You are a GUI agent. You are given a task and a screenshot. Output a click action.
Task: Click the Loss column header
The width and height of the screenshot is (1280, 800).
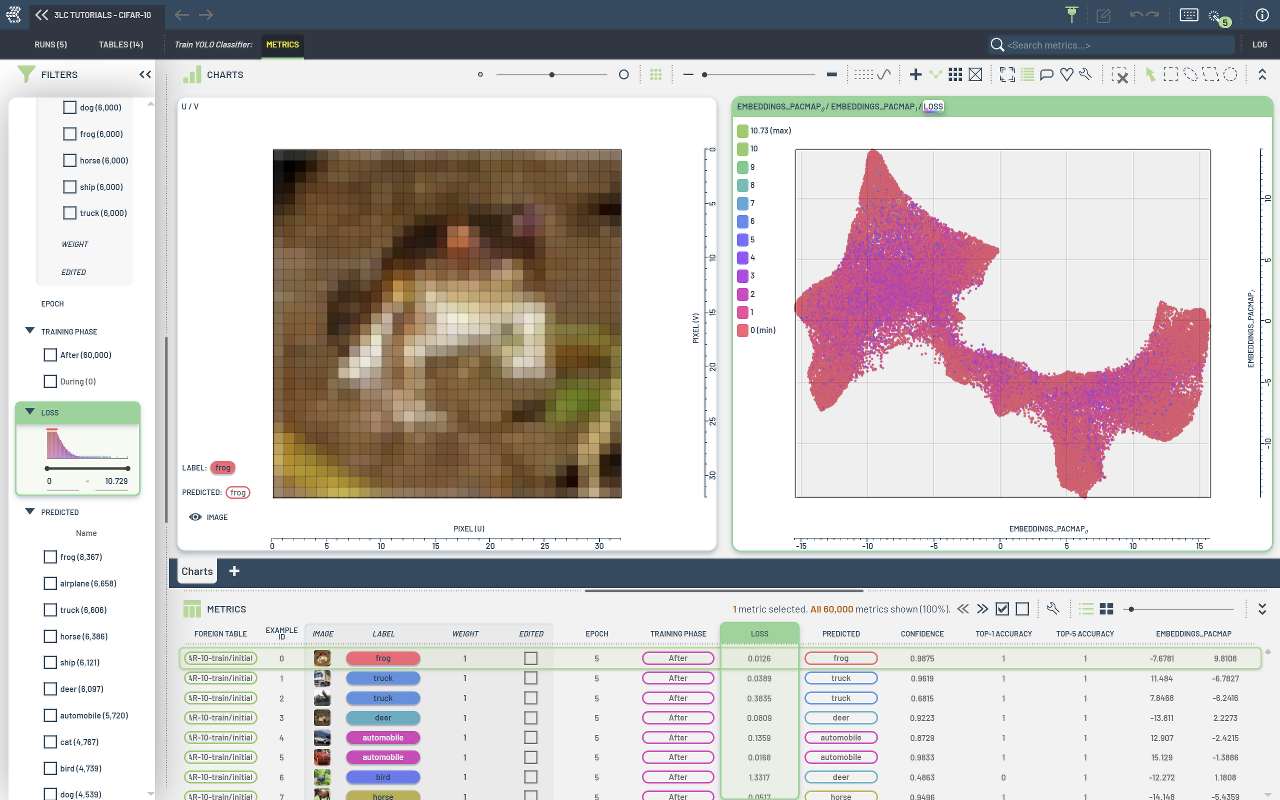click(x=759, y=633)
